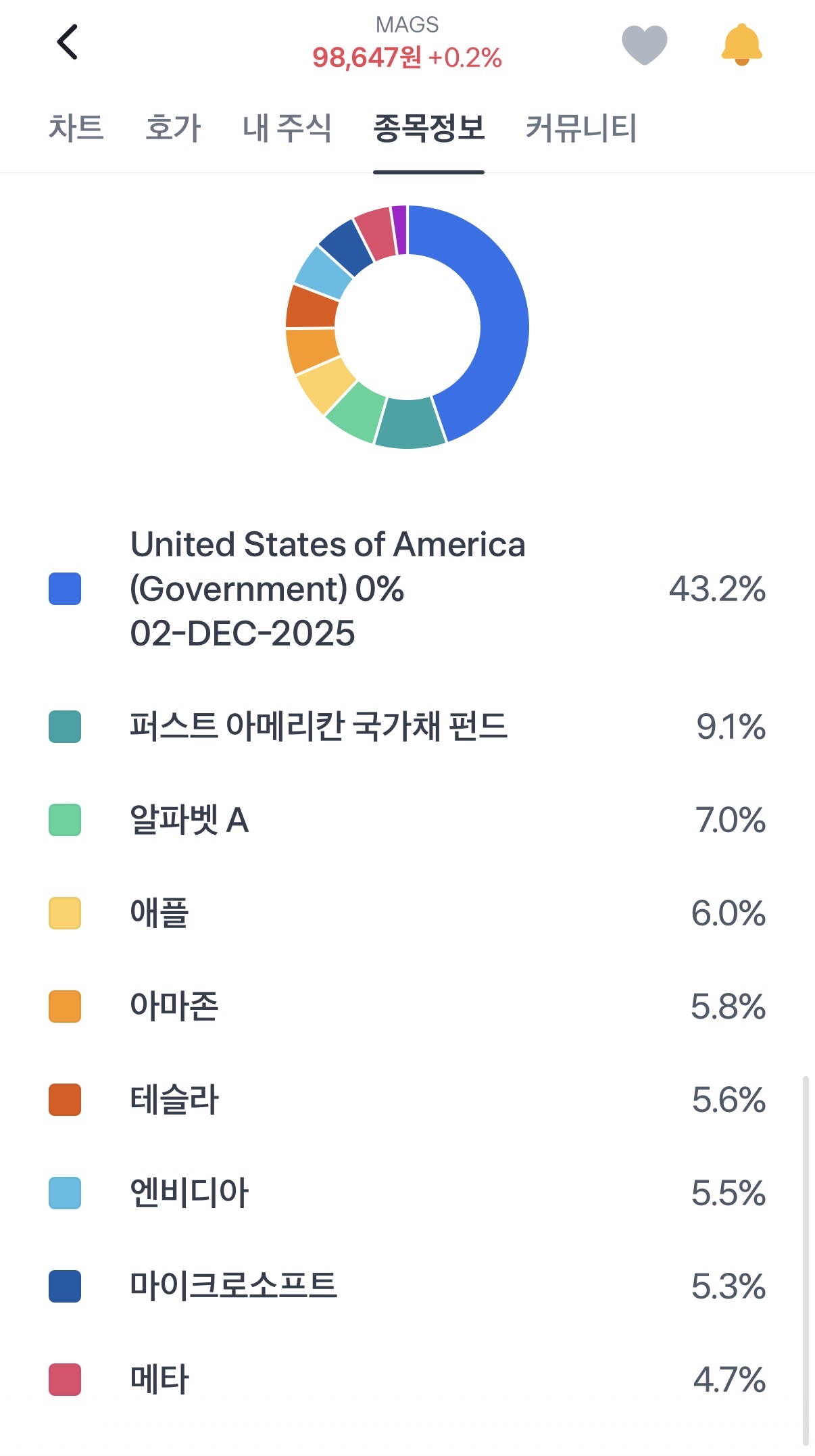Image resolution: width=815 pixels, height=1456 pixels.
Task: Select the 마이크로소프트 holding
Action: point(233,1286)
